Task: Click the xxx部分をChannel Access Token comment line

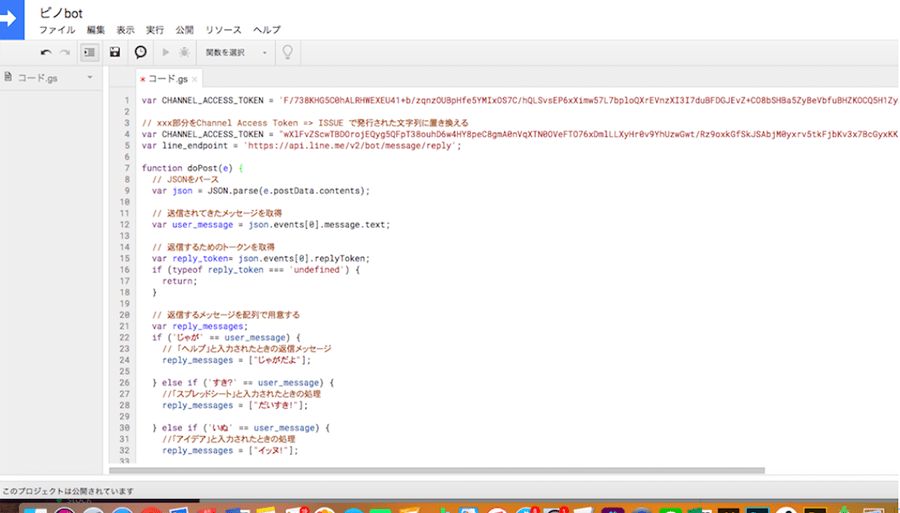Action: tap(305, 123)
